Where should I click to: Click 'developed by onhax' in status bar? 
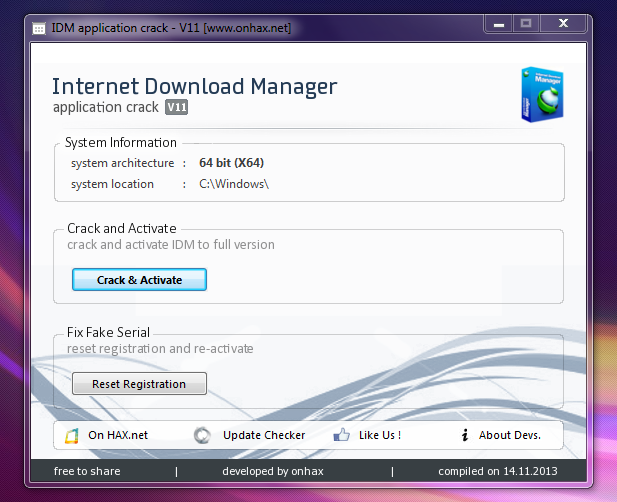tap(273, 471)
